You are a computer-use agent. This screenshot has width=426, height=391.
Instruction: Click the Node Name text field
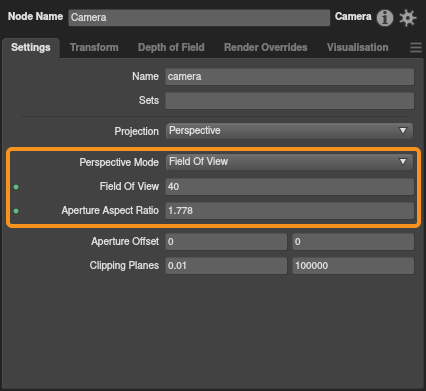click(x=199, y=17)
